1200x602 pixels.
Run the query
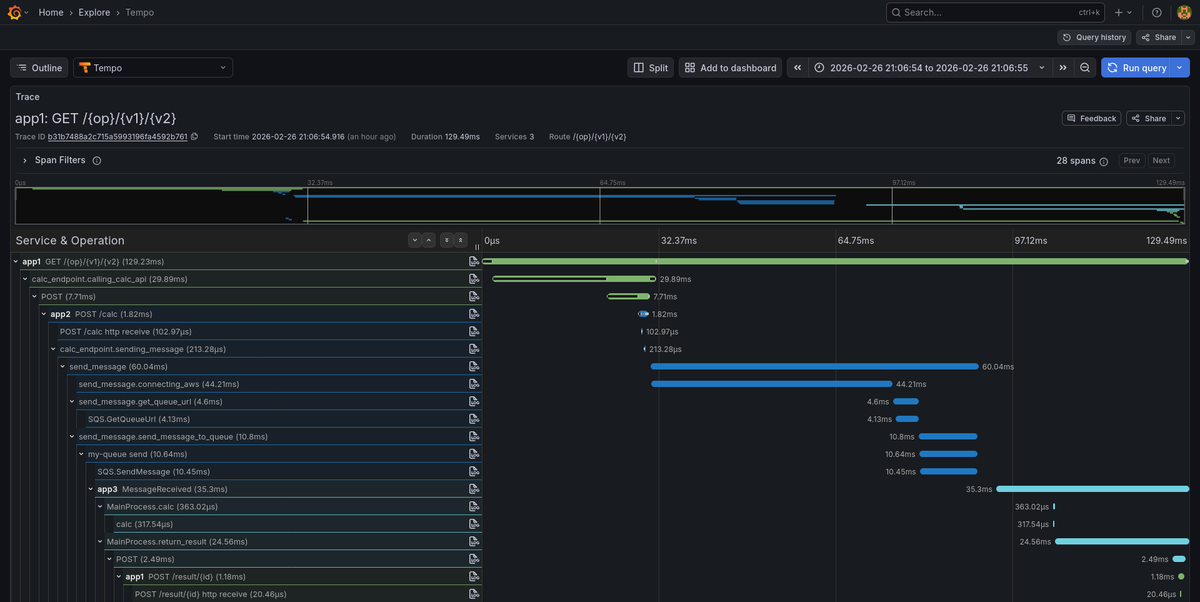tap(1137, 68)
